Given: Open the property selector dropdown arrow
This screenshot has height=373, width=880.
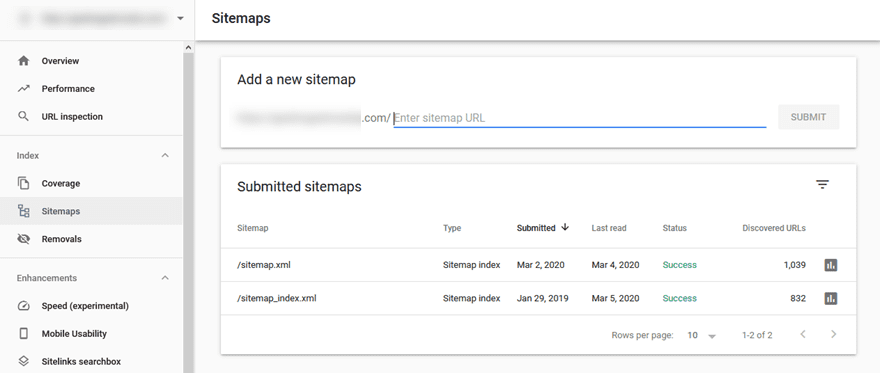Looking at the screenshot, I should 180,19.
